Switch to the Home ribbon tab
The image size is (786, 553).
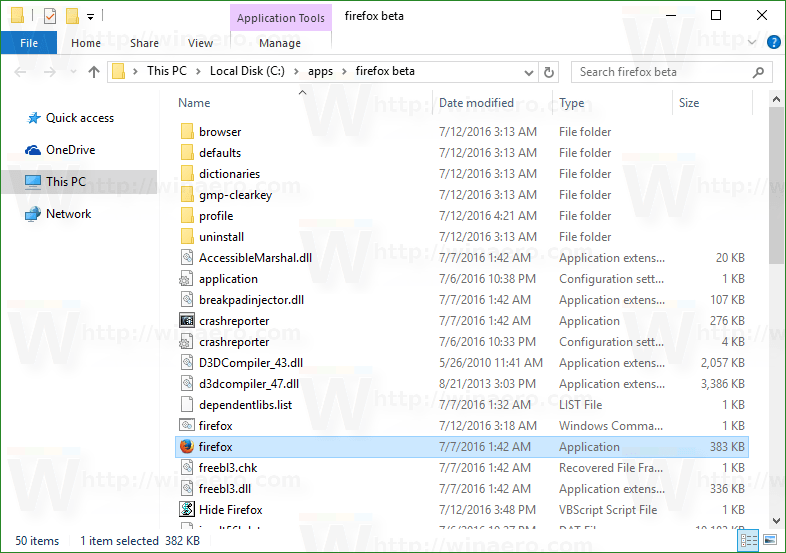point(86,43)
